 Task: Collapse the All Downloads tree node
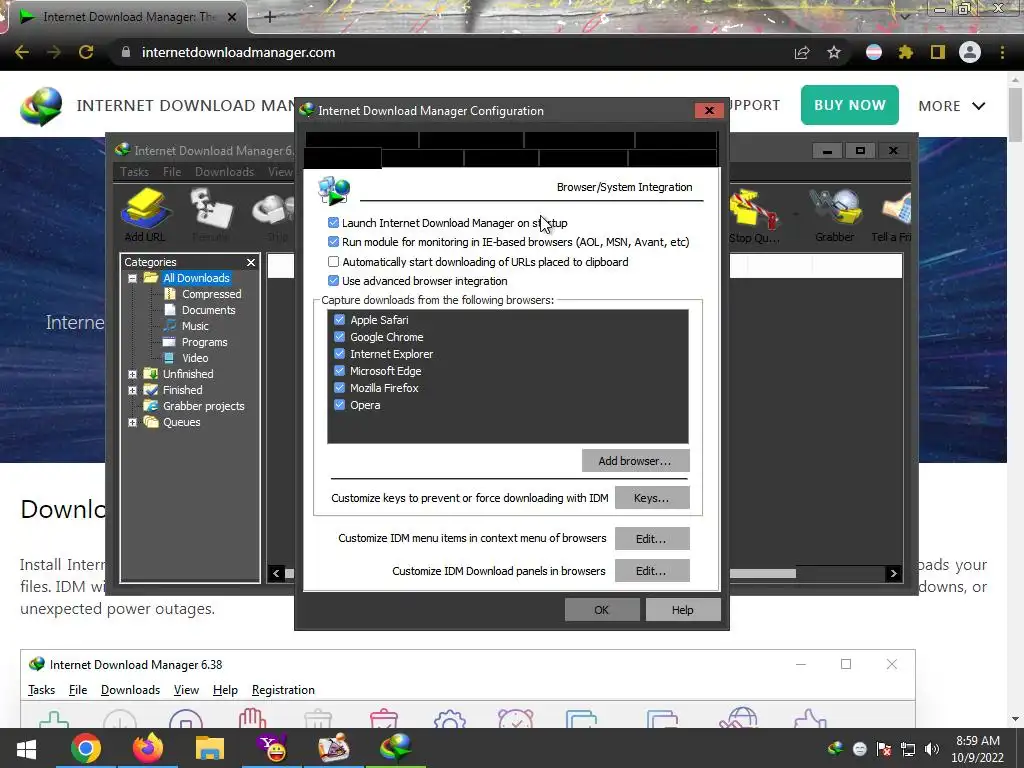pos(132,278)
